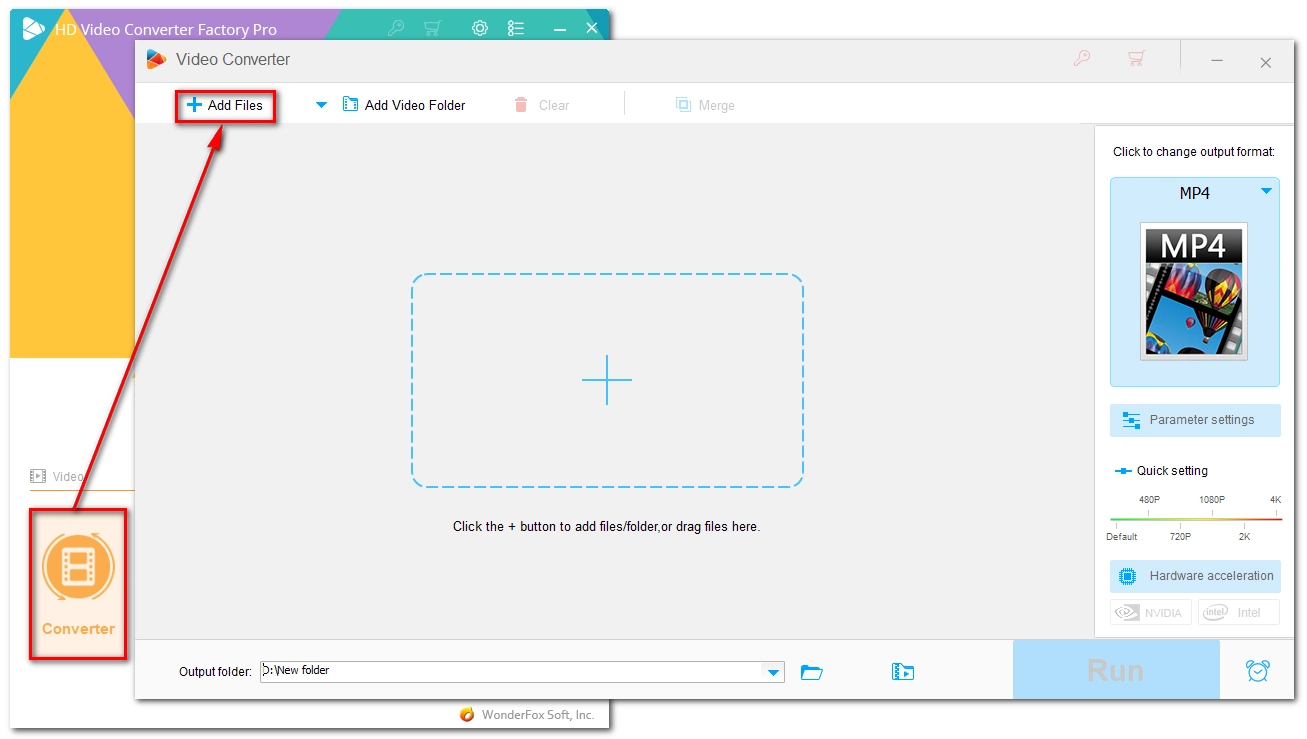1307x739 pixels.
Task: Toggle Intel acceleration
Action: (x=1238, y=612)
